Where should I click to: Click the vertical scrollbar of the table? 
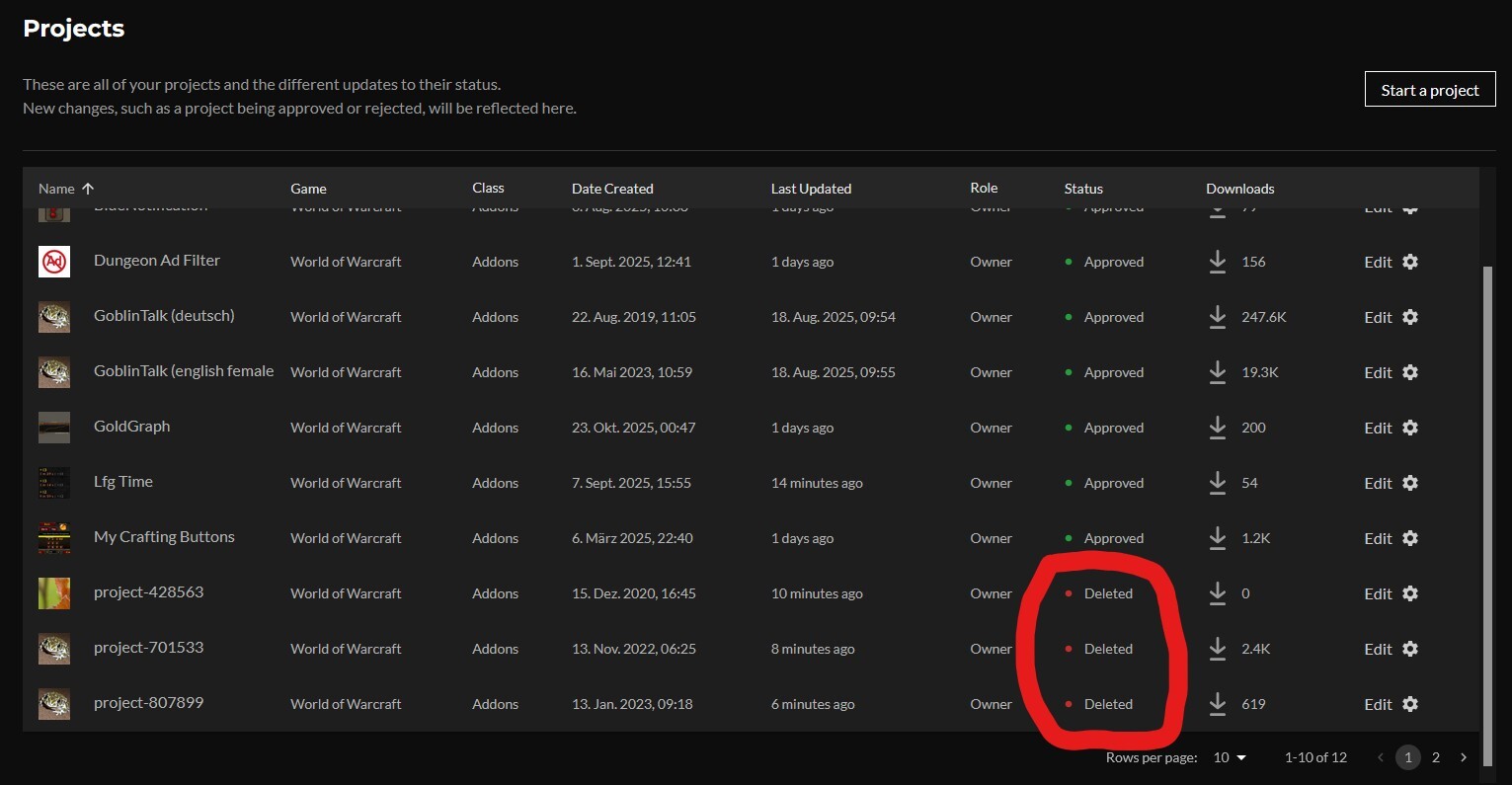[x=1487, y=474]
